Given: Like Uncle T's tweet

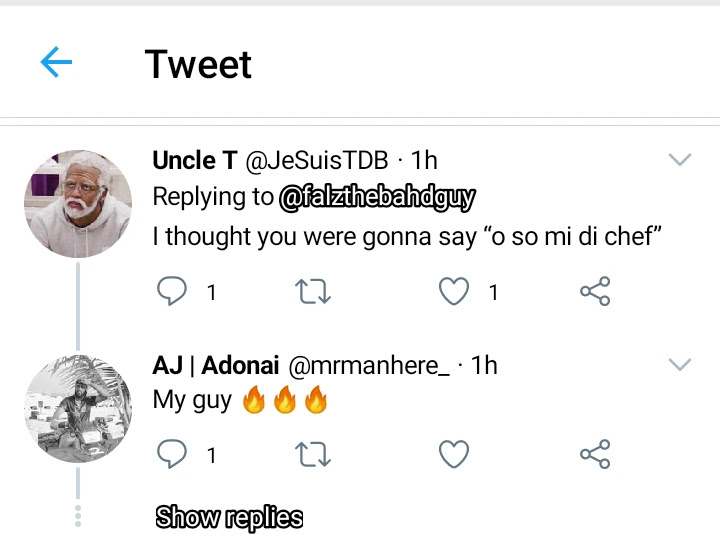Looking at the screenshot, I should pos(455,292).
